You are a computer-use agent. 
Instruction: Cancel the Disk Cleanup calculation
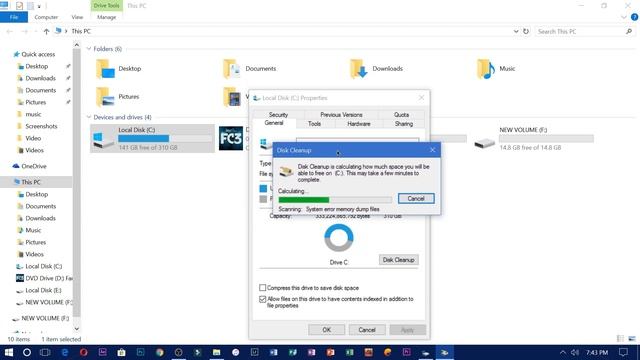pos(416,198)
